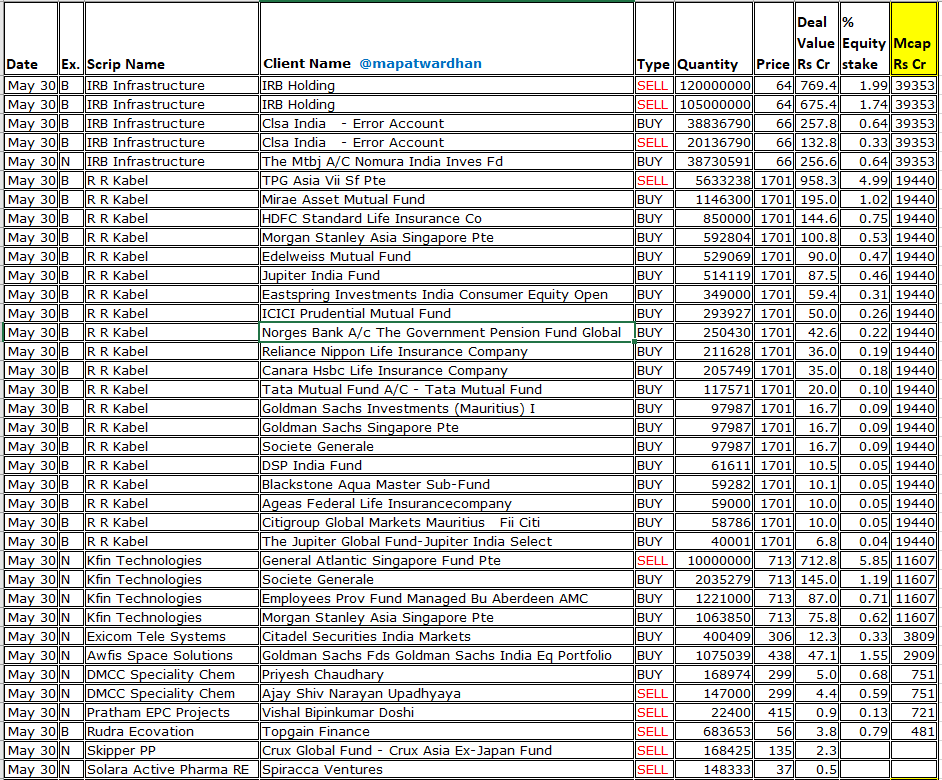This screenshot has height=780, width=942.
Task: Click the price '415' cell
Action: (x=774, y=713)
